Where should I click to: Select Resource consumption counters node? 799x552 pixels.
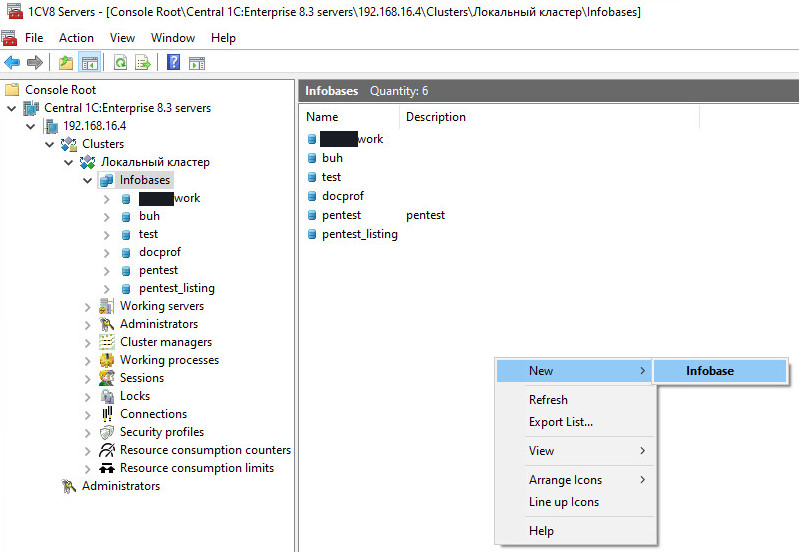click(x=205, y=450)
